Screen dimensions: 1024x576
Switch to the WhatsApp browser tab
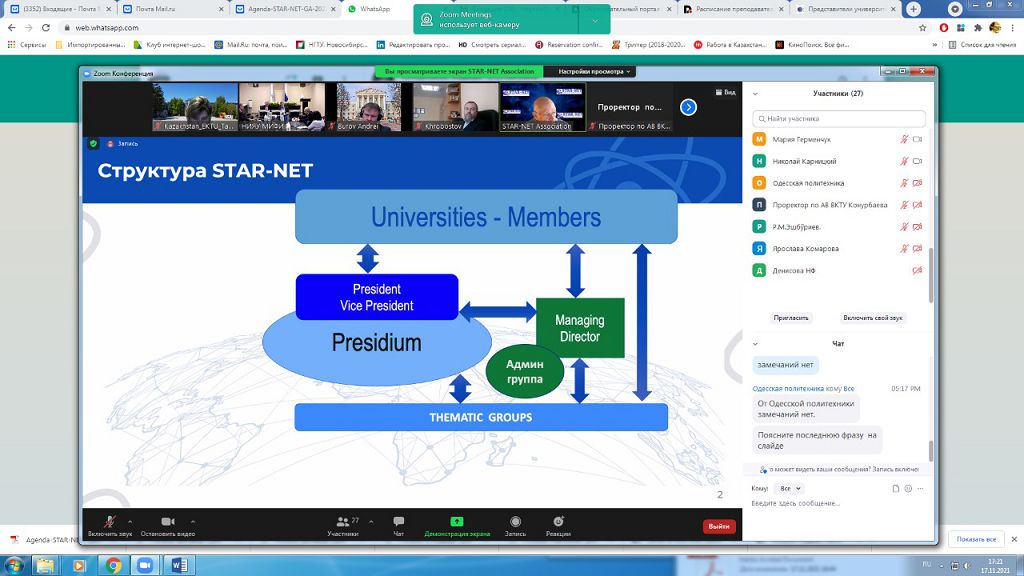394,9
